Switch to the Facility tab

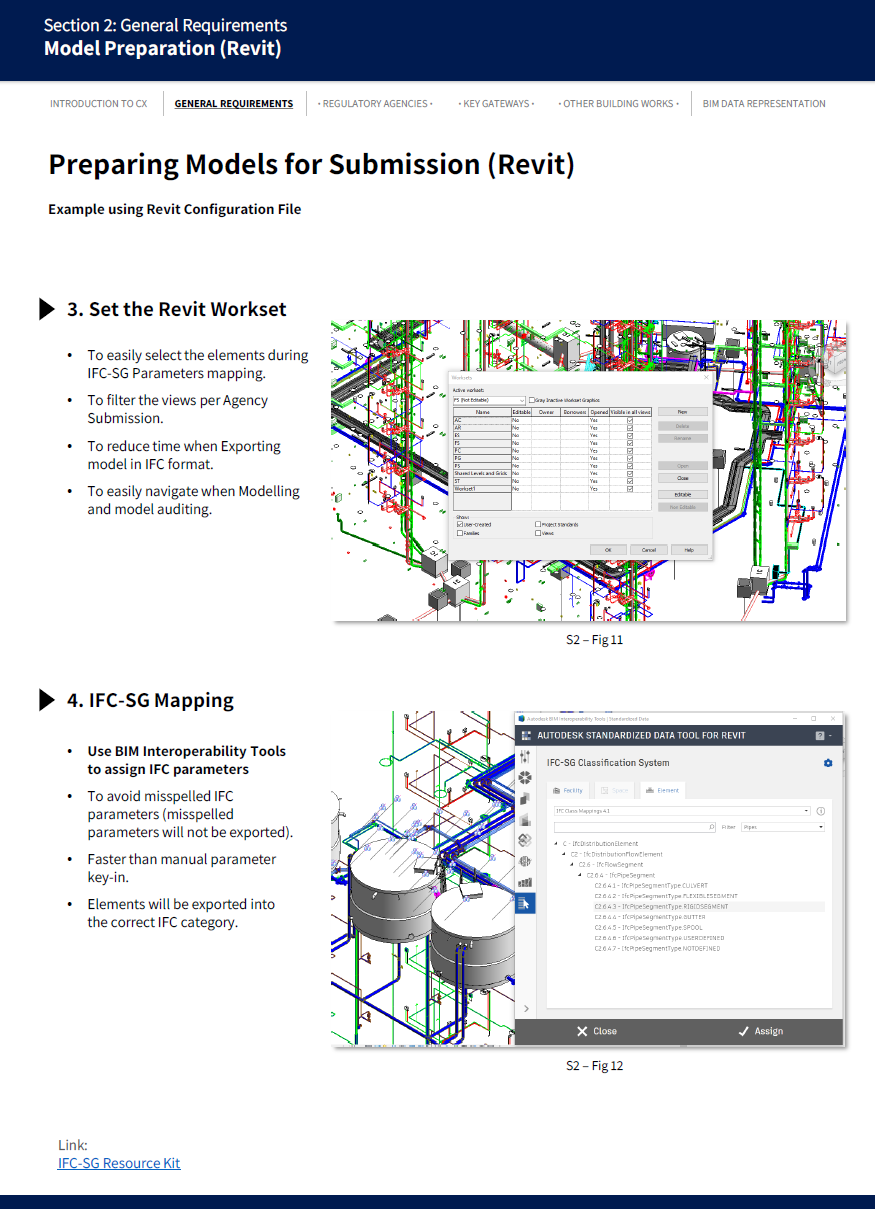pos(568,790)
